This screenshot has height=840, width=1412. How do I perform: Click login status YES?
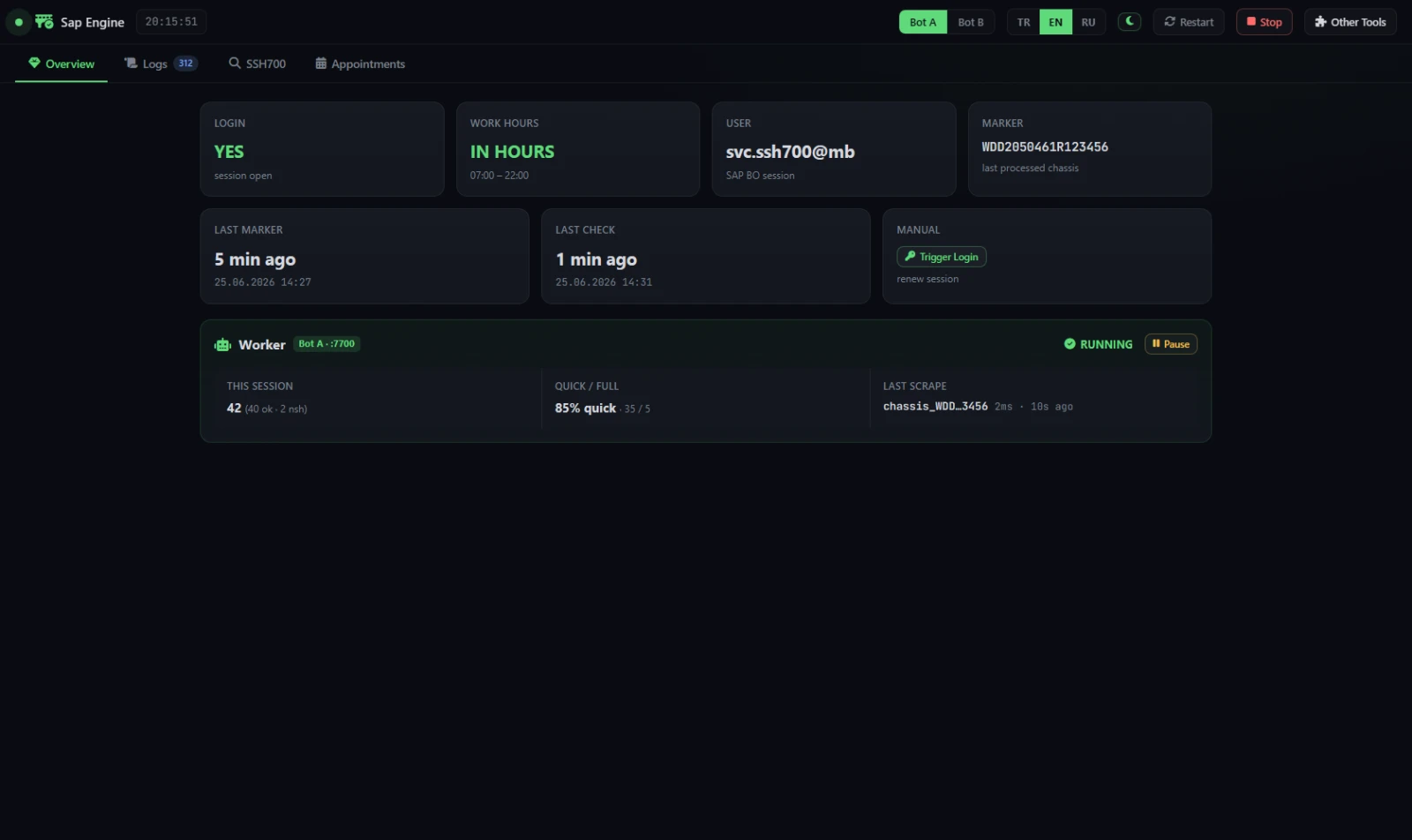click(229, 152)
